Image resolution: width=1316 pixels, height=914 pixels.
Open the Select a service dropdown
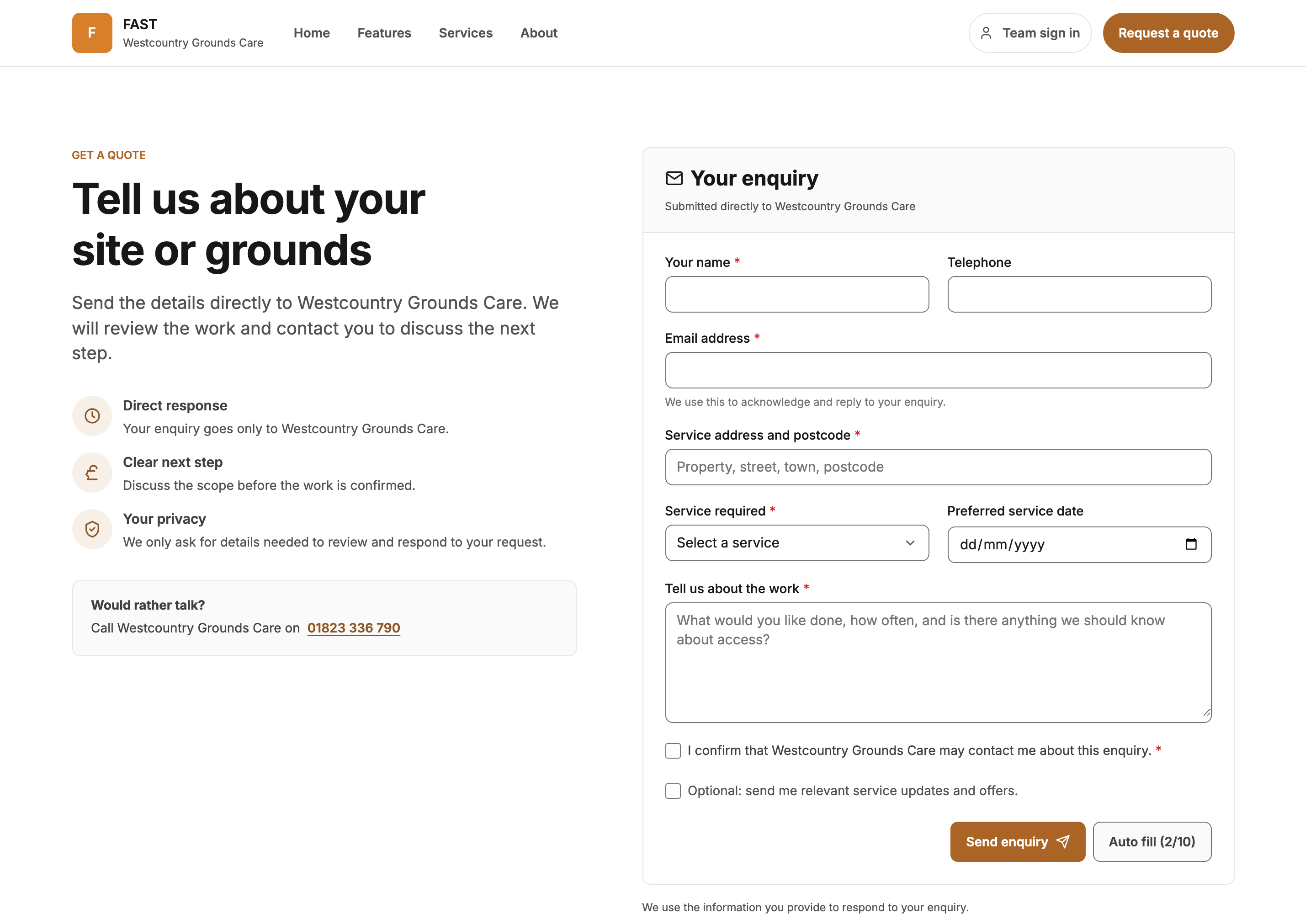796,543
